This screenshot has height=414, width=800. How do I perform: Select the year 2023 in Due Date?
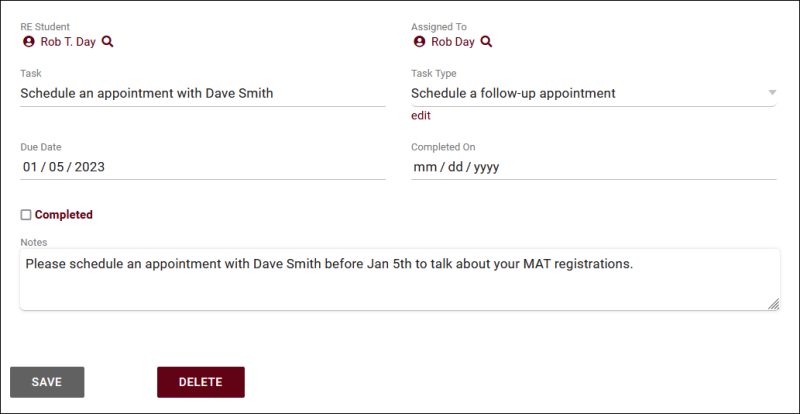tap(87, 167)
